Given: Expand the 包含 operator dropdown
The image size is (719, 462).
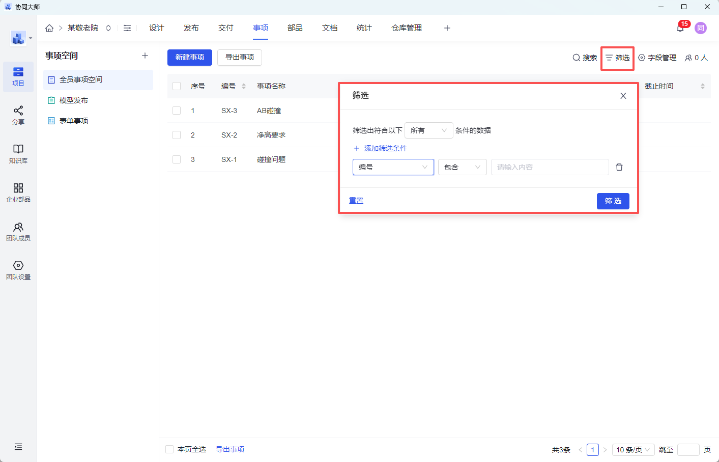Looking at the screenshot, I should point(462,167).
